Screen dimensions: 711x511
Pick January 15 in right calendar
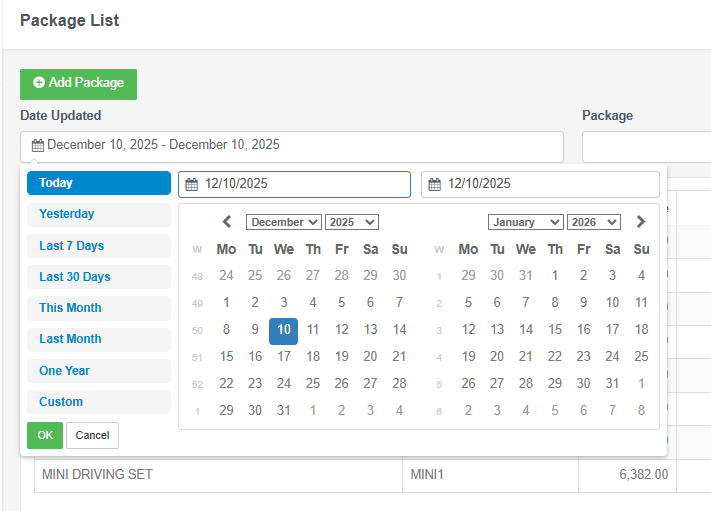(x=555, y=330)
